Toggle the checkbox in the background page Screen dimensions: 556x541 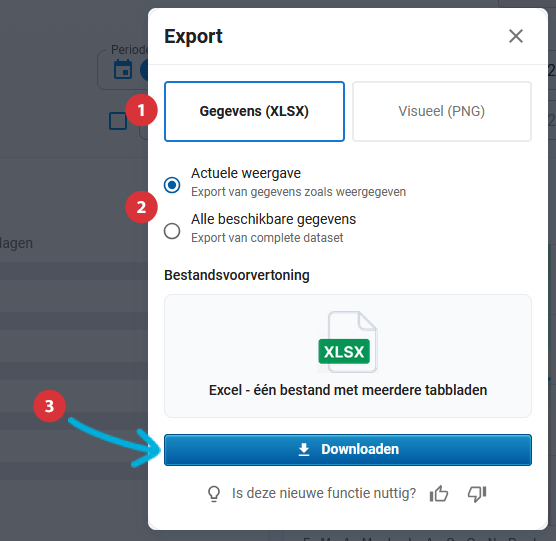click(x=118, y=121)
